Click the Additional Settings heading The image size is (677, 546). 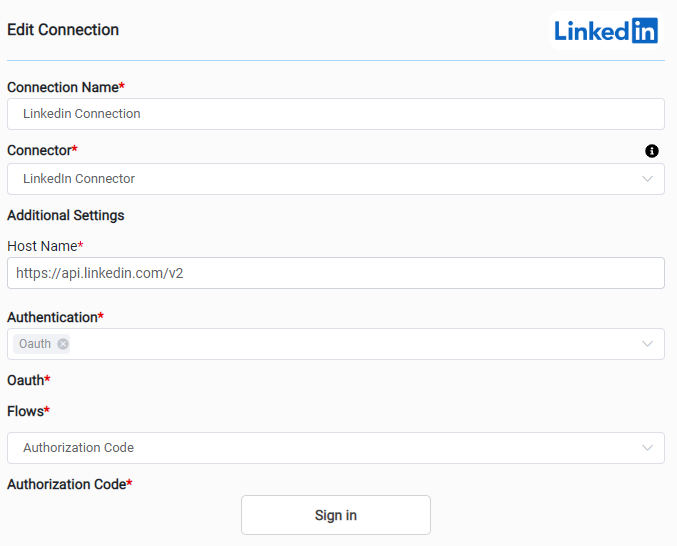(66, 215)
